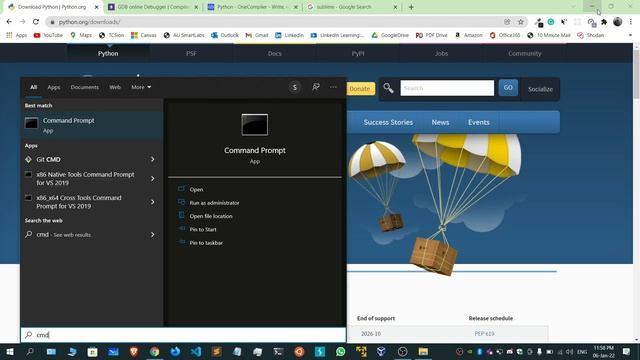Click the GO search button
Screen dimensions: 640x360
pos(508,88)
